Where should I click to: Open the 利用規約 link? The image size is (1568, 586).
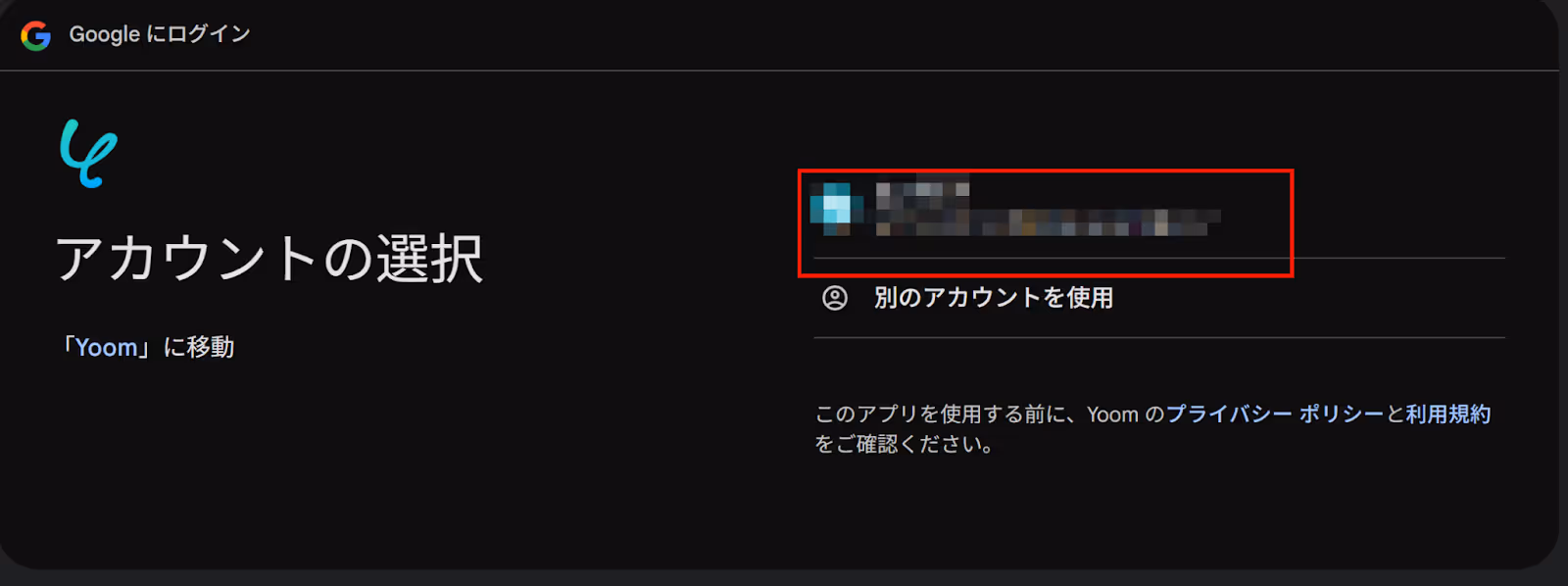[1447, 415]
